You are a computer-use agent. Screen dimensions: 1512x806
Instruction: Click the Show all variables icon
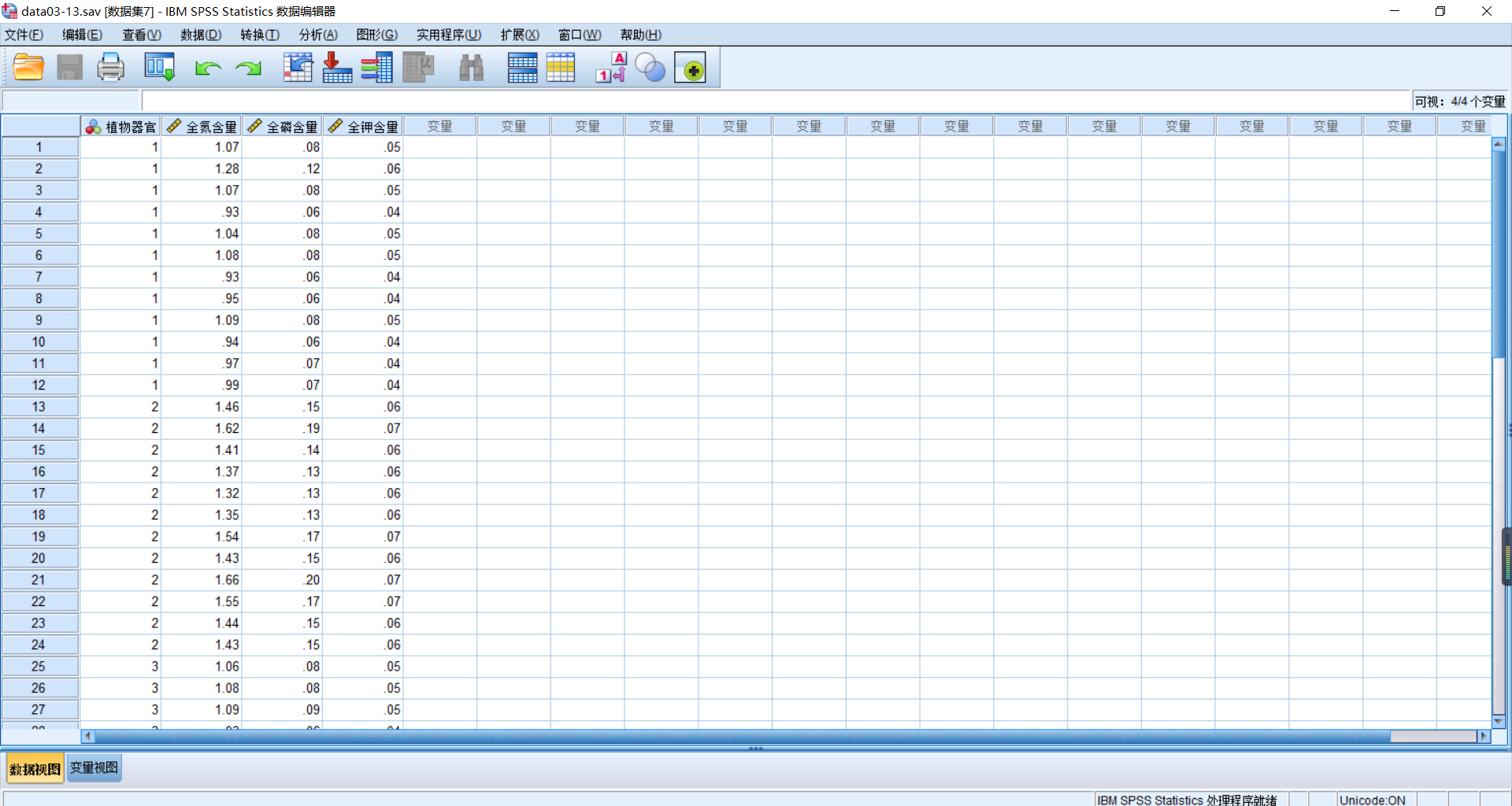(x=691, y=68)
